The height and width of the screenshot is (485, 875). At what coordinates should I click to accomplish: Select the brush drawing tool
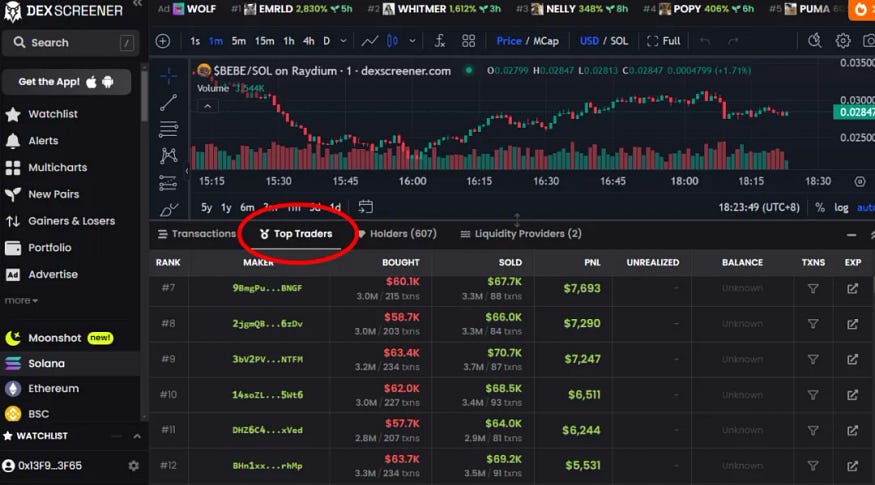point(169,209)
